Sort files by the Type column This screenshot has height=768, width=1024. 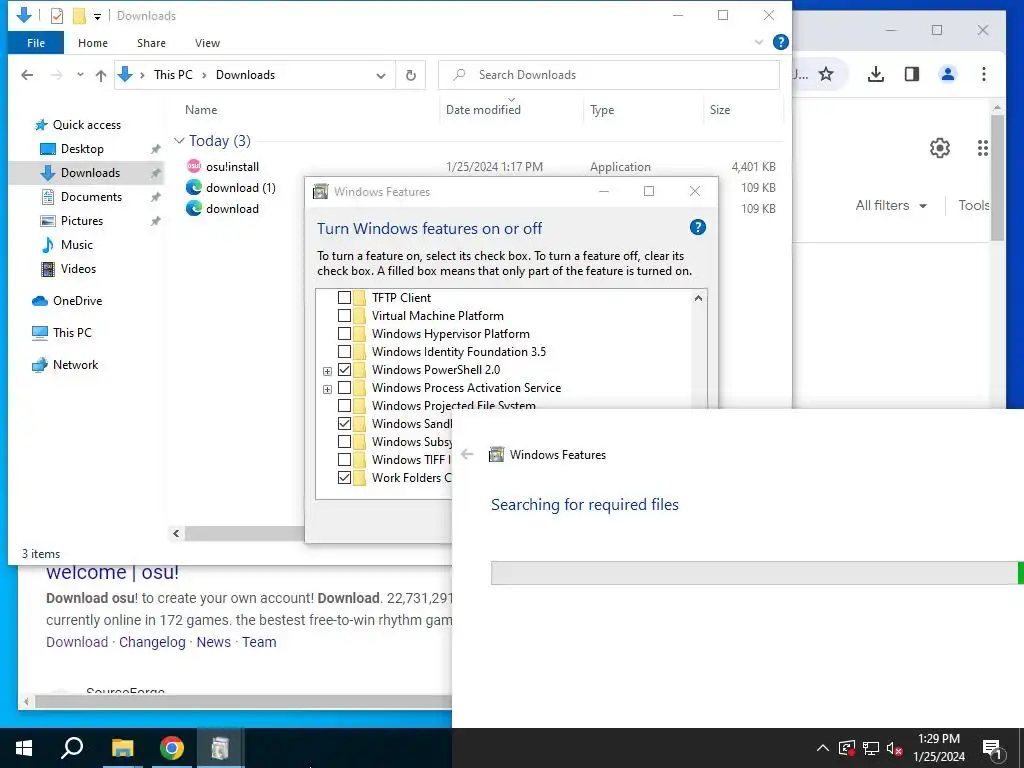pos(602,110)
